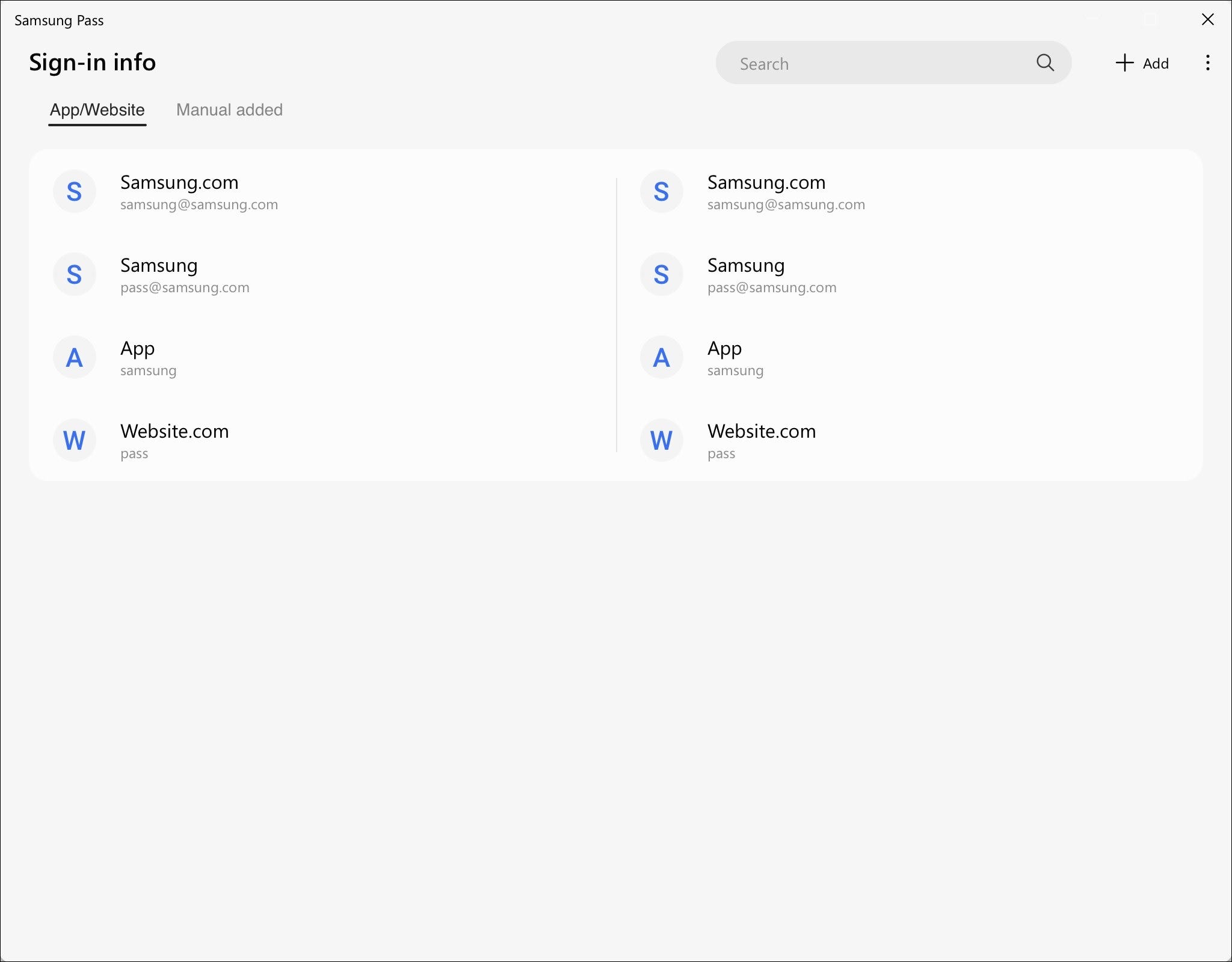Viewport: 1232px width, 962px height.
Task: Click the search magnifier icon
Action: point(1045,63)
